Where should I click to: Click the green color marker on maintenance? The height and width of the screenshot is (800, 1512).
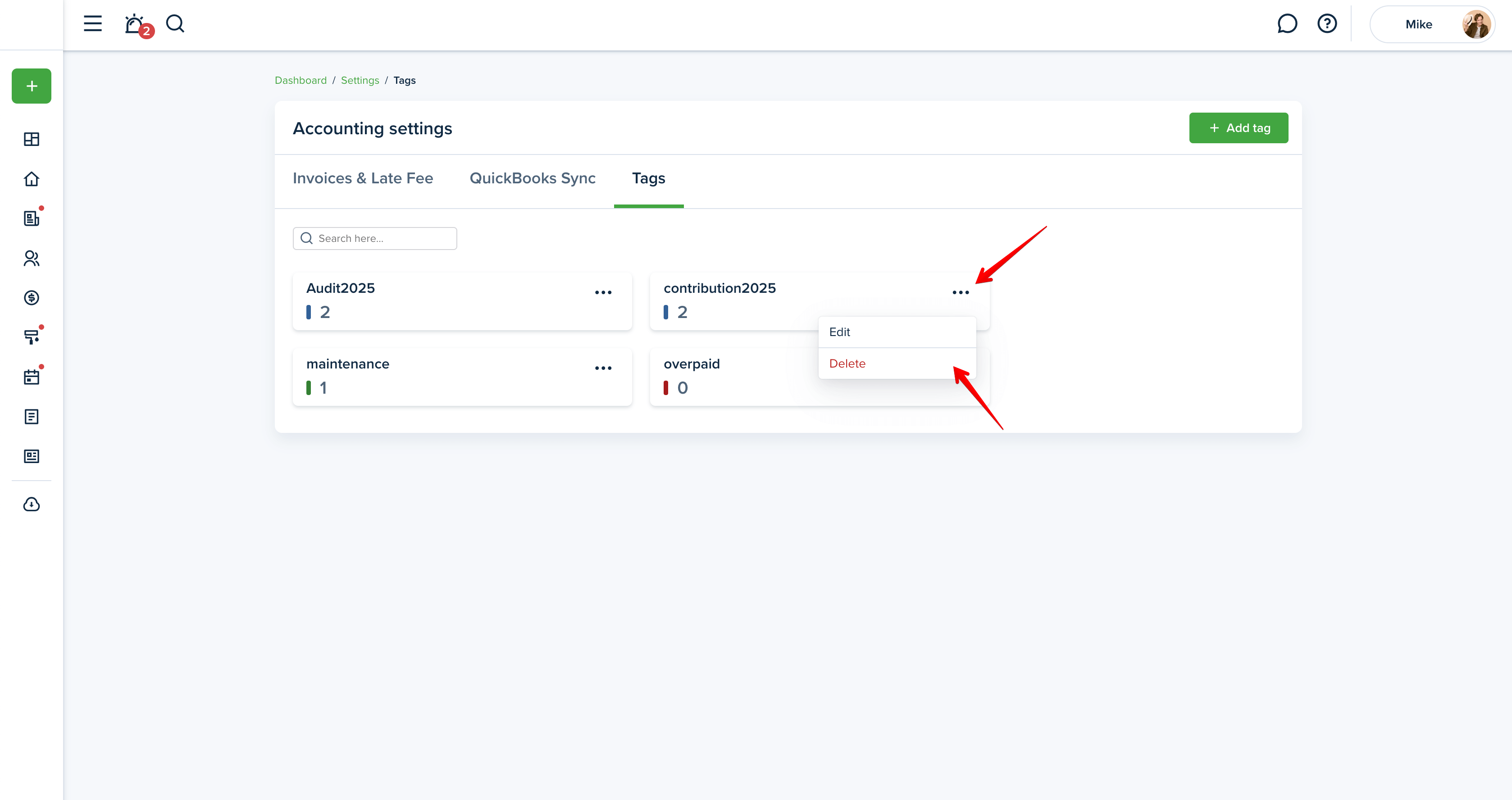[309, 387]
